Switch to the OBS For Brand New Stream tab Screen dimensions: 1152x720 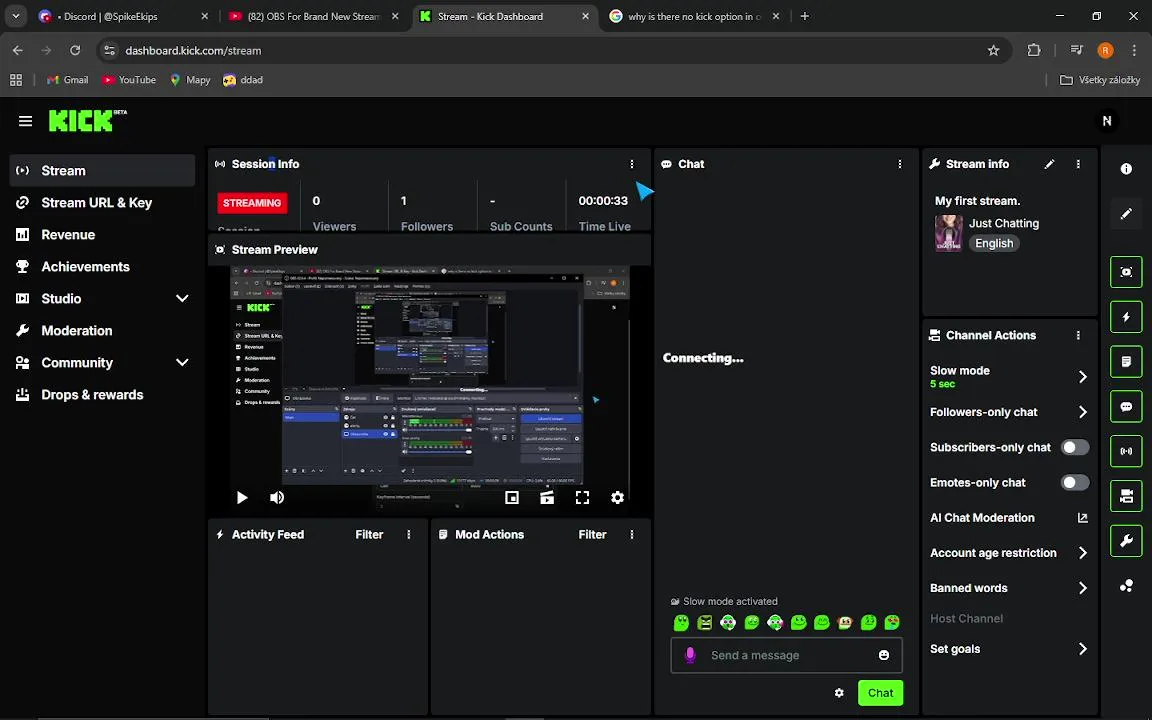314,16
